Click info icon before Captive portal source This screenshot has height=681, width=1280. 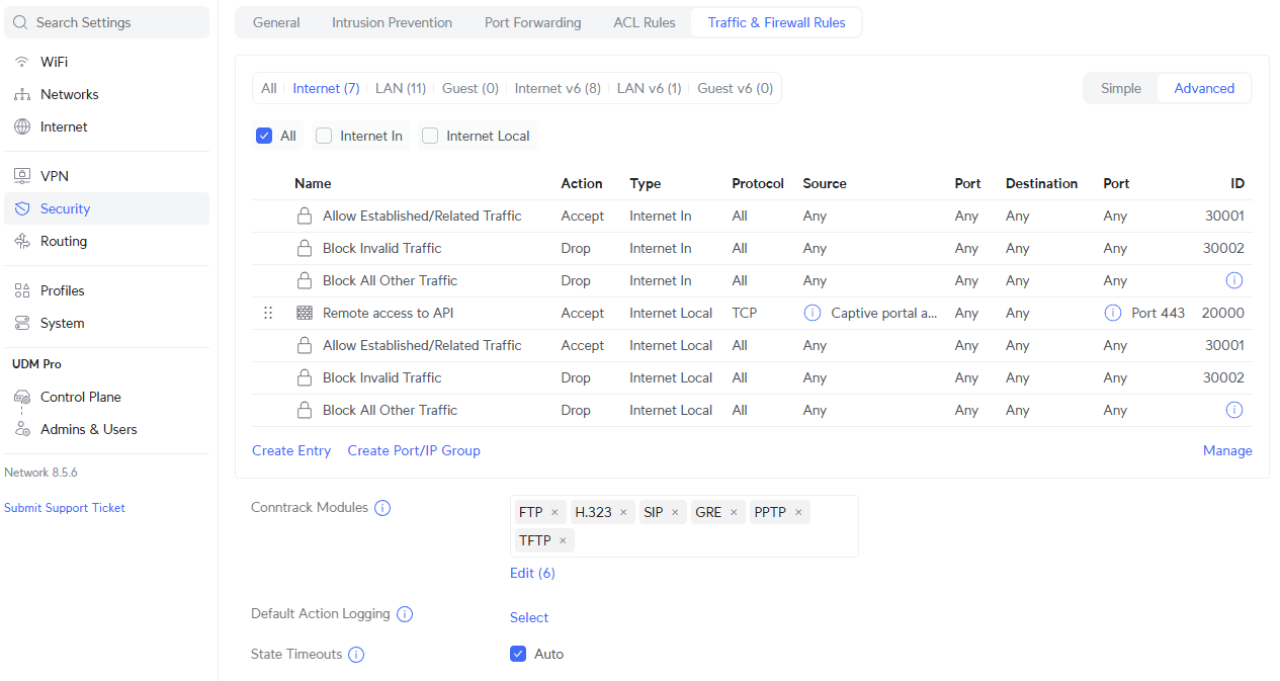pyautogui.click(x=813, y=313)
